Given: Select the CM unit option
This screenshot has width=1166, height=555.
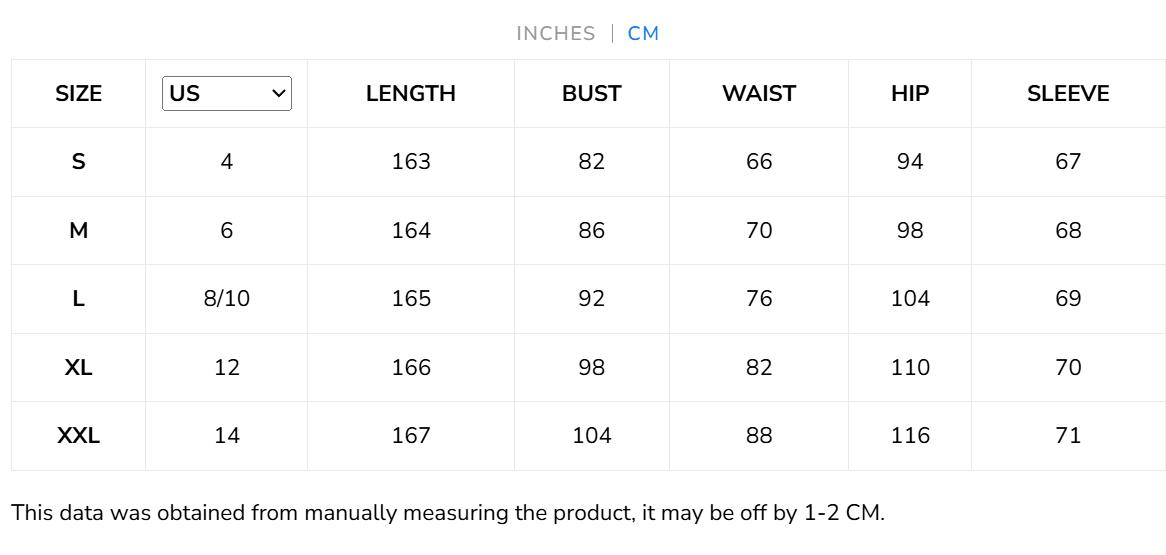Looking at the screenshot, I should click(x=643, y=34).
